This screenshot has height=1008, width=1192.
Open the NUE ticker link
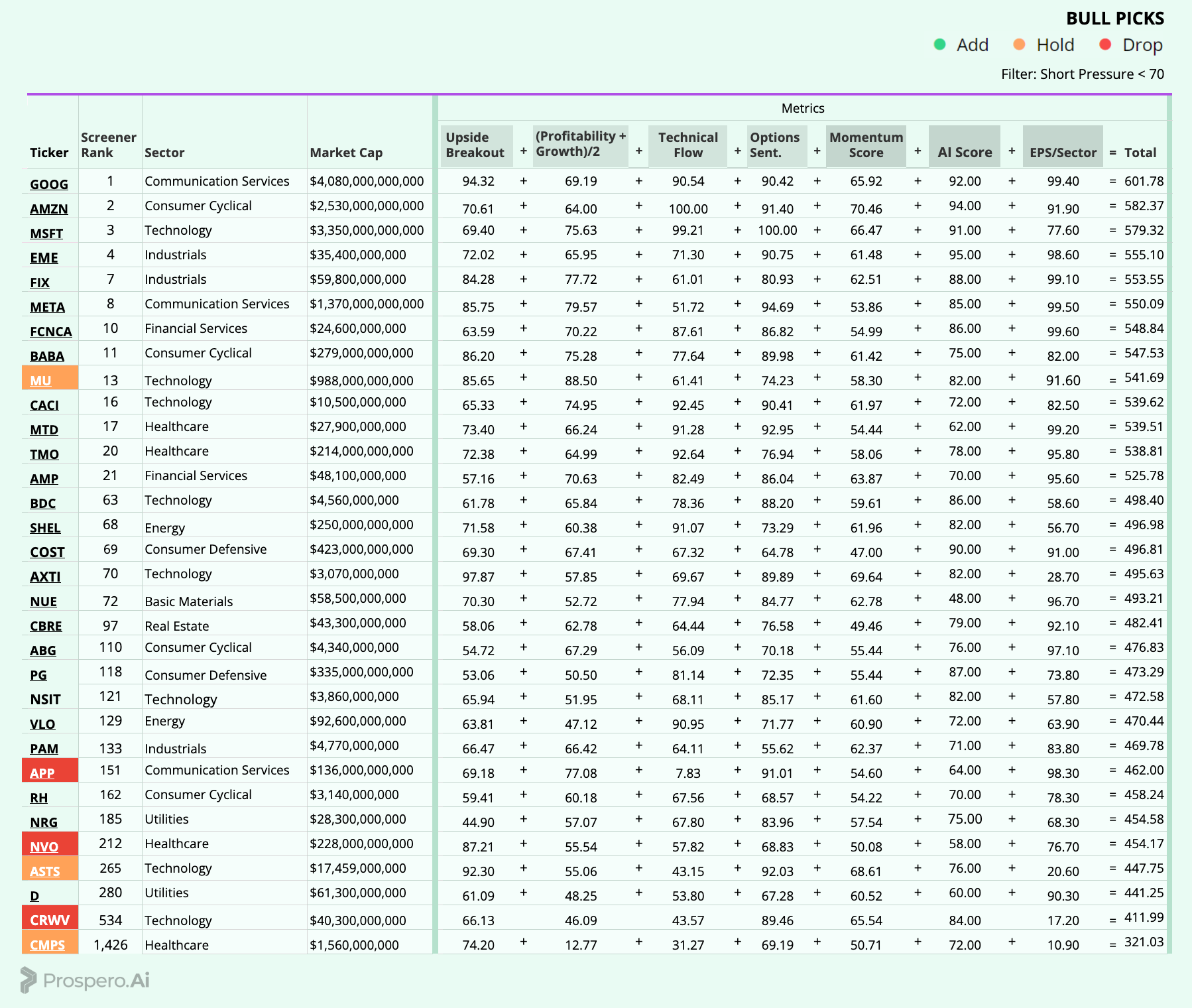coord(43,601)
